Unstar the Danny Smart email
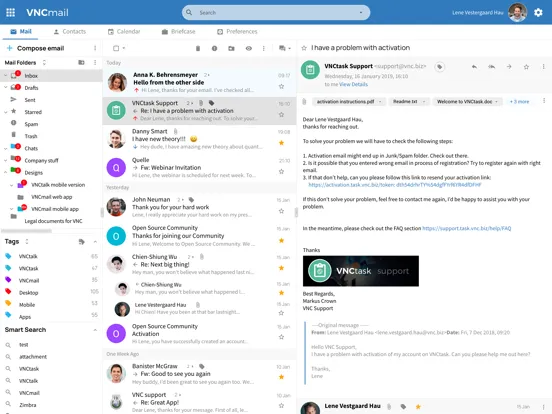The height and width of the screenshot is (414, 552). pos(281,143)
